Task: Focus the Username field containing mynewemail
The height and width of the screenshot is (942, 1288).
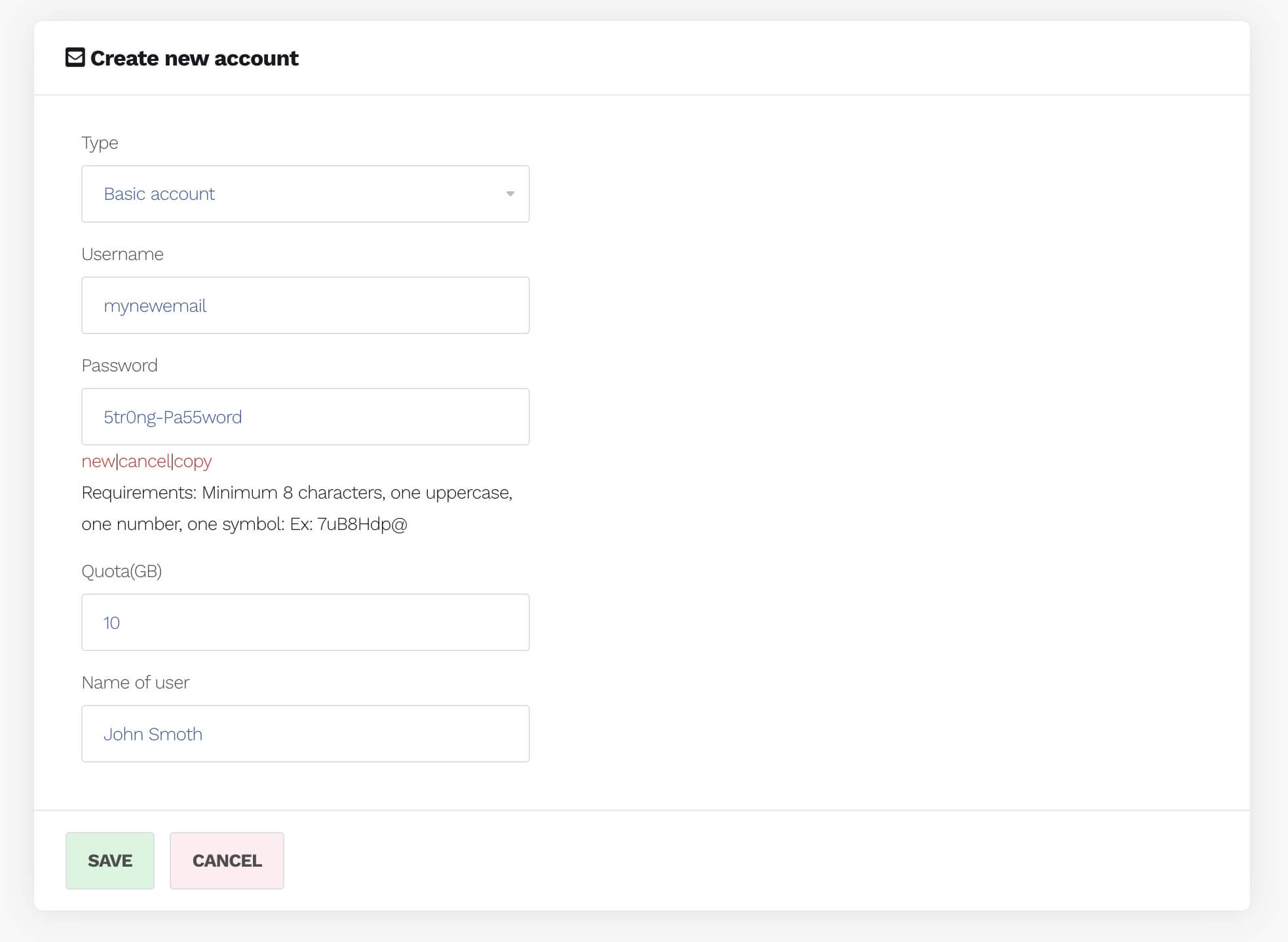Action: pos(305,305)
